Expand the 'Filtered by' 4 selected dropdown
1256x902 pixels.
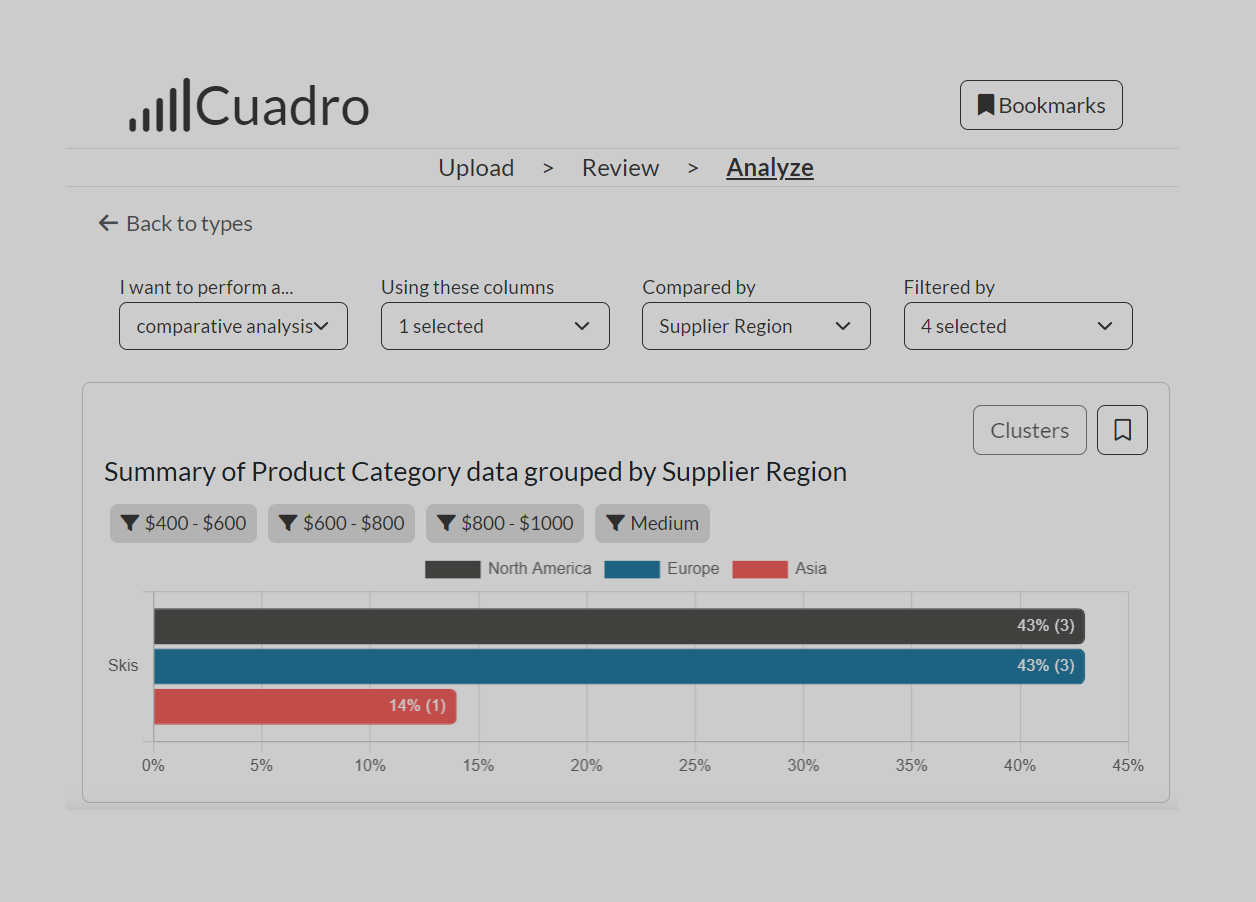1018,326
